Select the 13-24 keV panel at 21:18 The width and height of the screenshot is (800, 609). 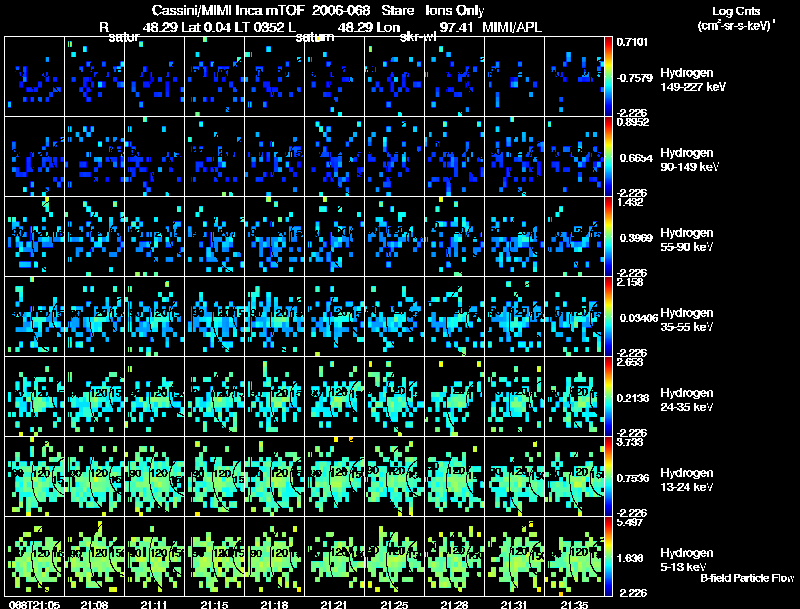(x=274, y=476)
